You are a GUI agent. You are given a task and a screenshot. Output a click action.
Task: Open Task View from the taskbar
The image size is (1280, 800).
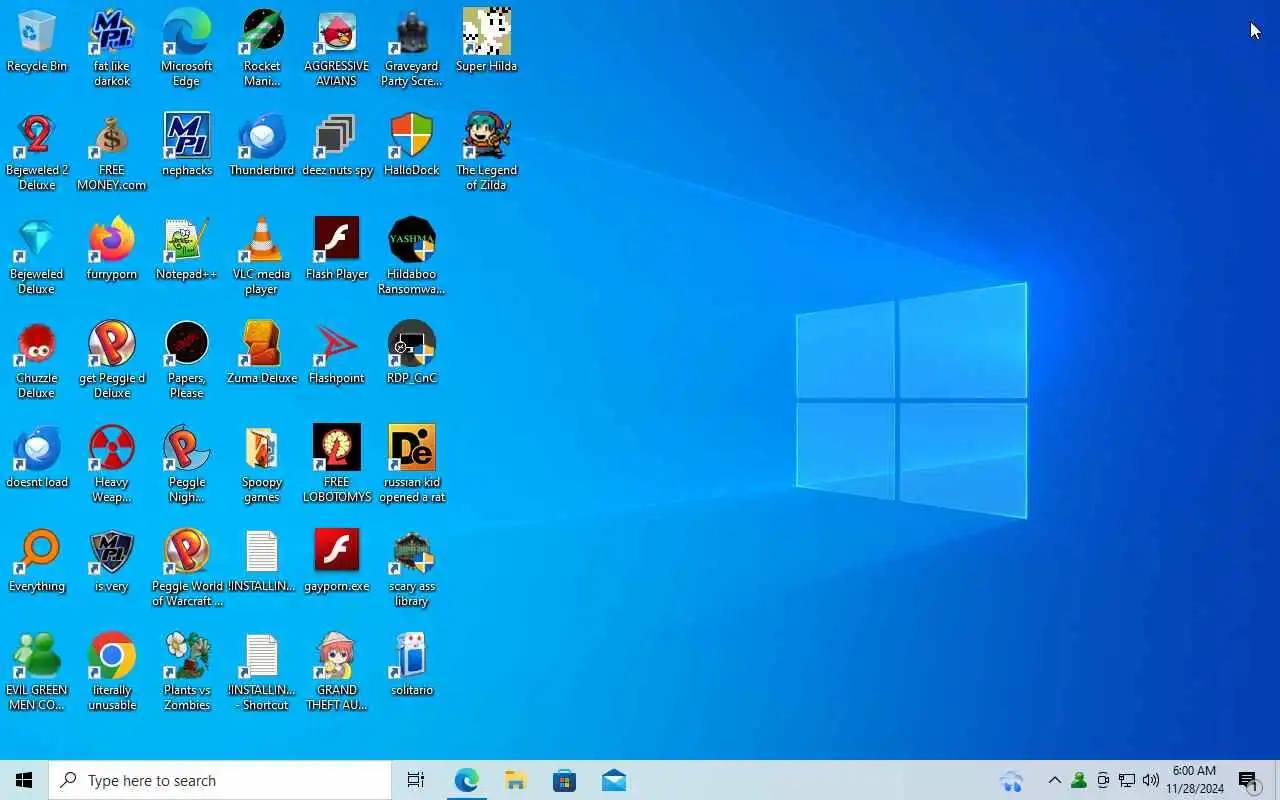click(x=416, y=780)
